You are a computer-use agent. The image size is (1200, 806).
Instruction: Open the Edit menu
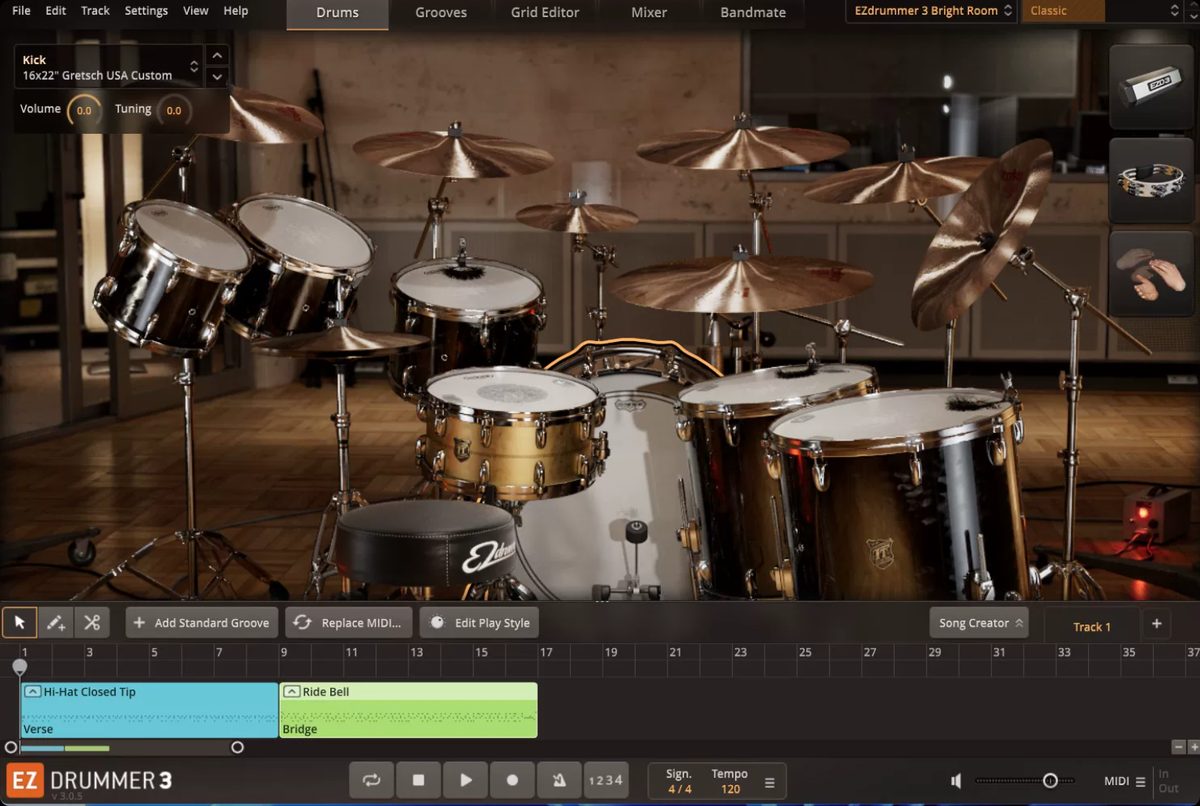[x=56, y=10]
